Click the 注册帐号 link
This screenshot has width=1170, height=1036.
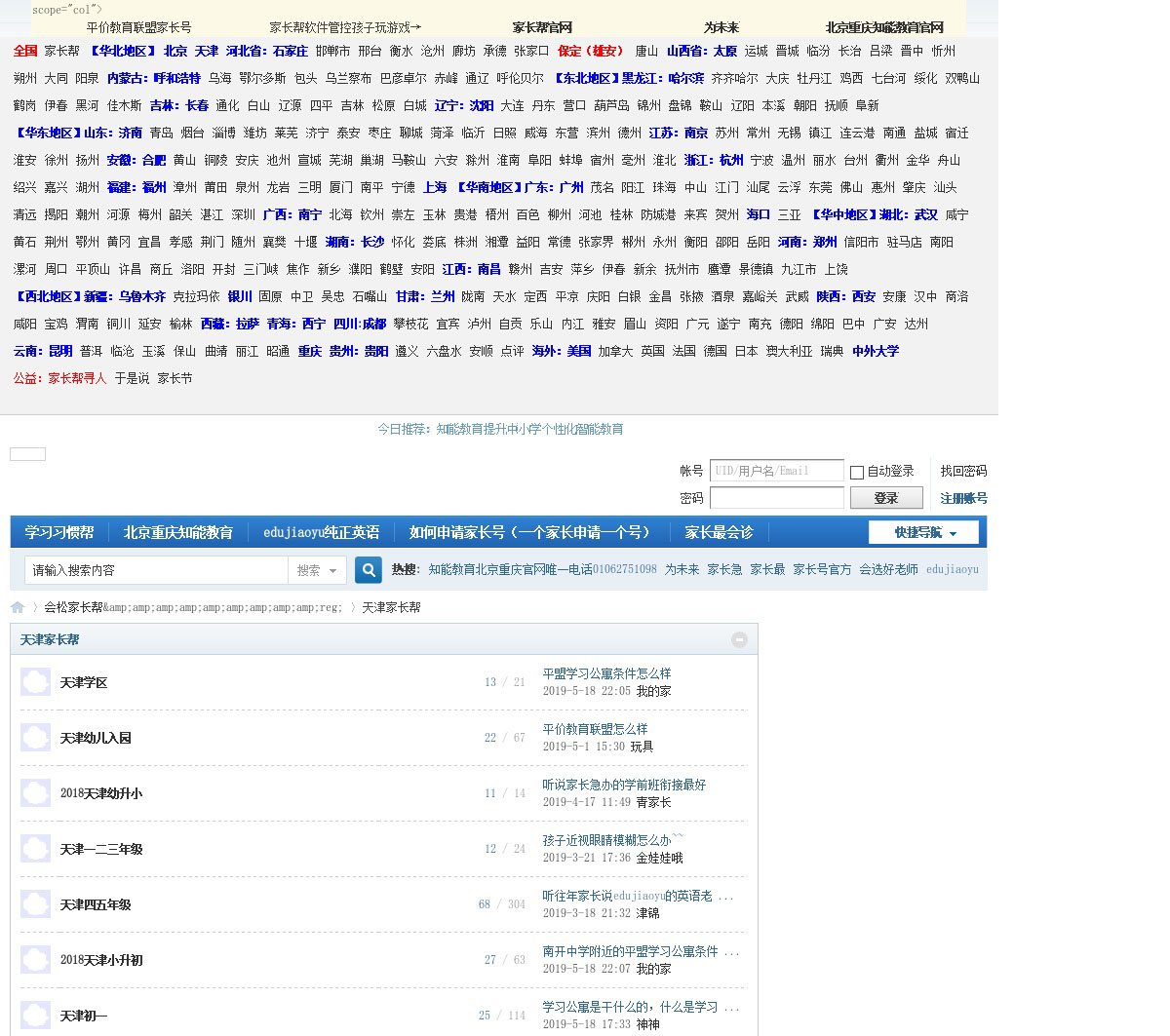point(963,498)
